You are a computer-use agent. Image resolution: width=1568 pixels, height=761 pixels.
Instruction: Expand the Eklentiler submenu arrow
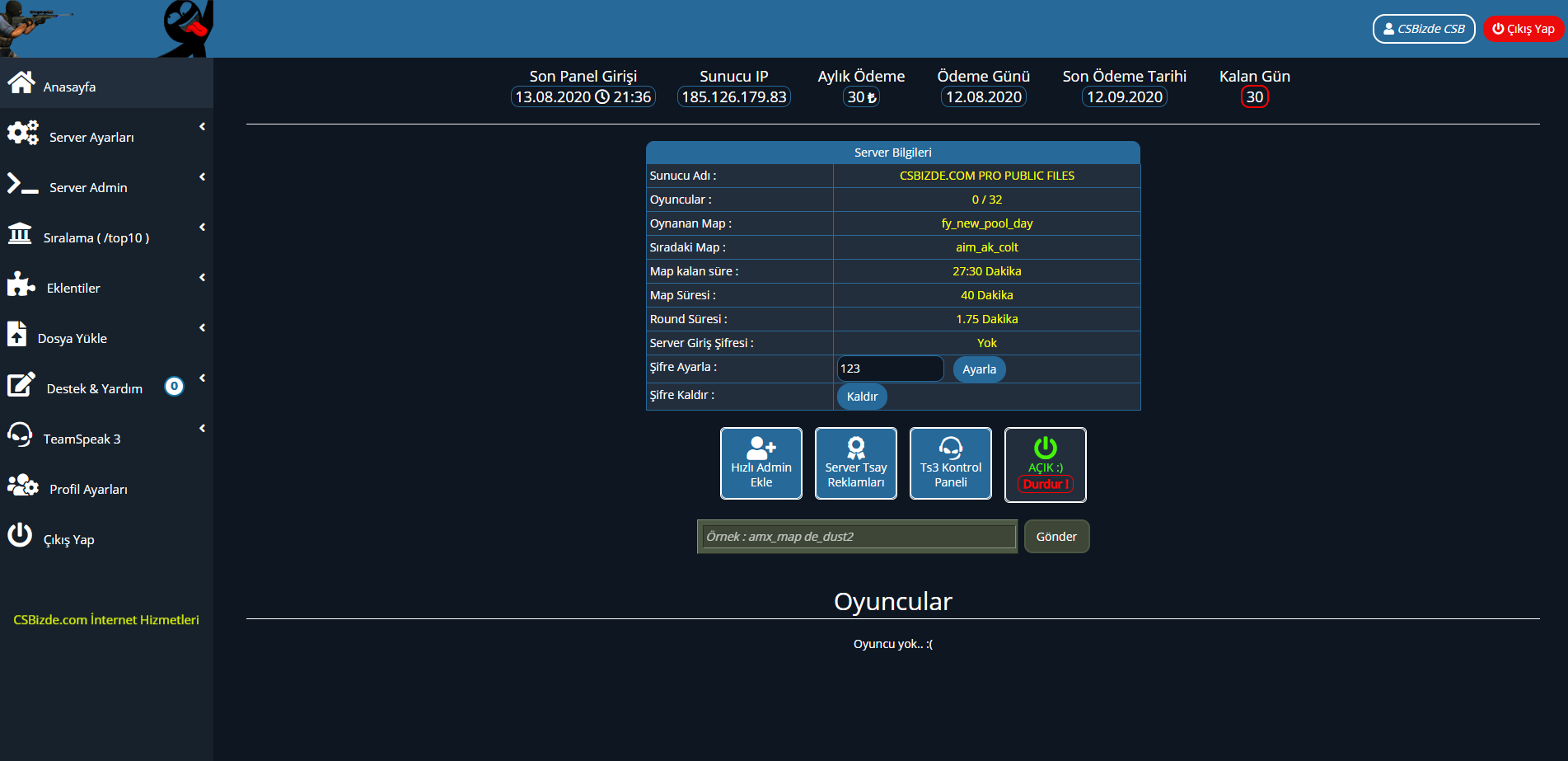(202, 278)
